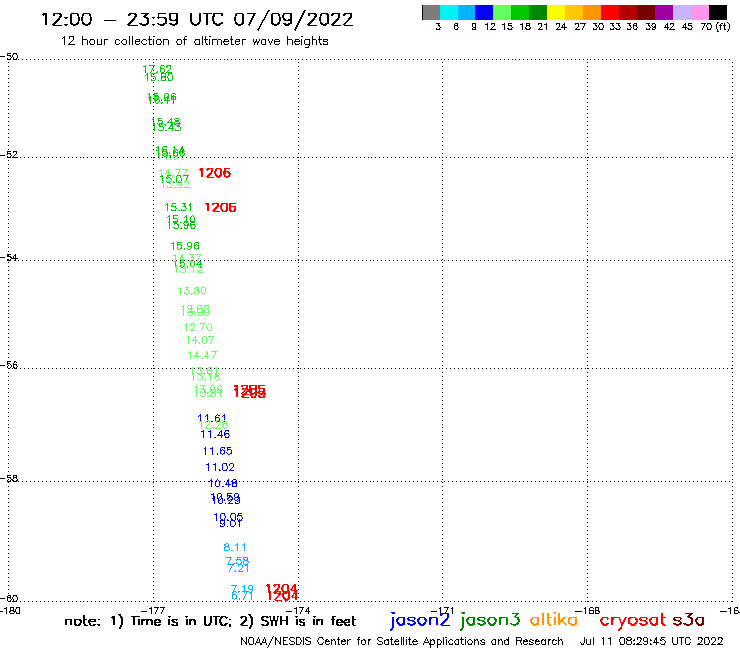Click the yellow 24 ft color swatch
740x650 pixels.
[556, 12]
